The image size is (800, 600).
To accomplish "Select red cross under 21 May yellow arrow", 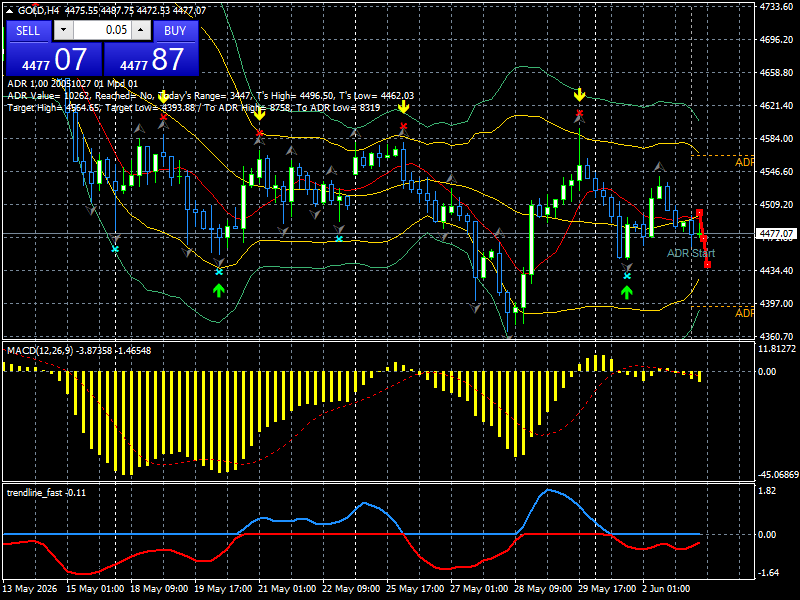I will pyautogui.click(x=259, y=133).
